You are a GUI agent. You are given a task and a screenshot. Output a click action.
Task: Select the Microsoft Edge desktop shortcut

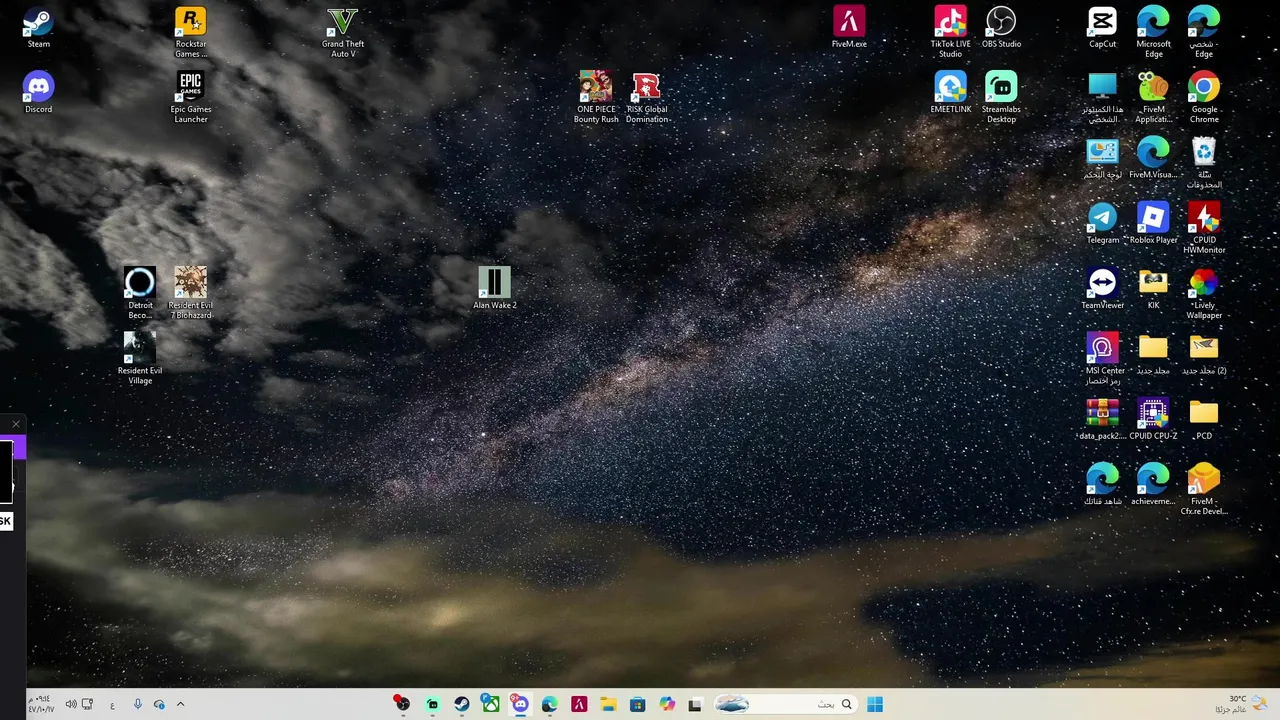click(1153, 33)
